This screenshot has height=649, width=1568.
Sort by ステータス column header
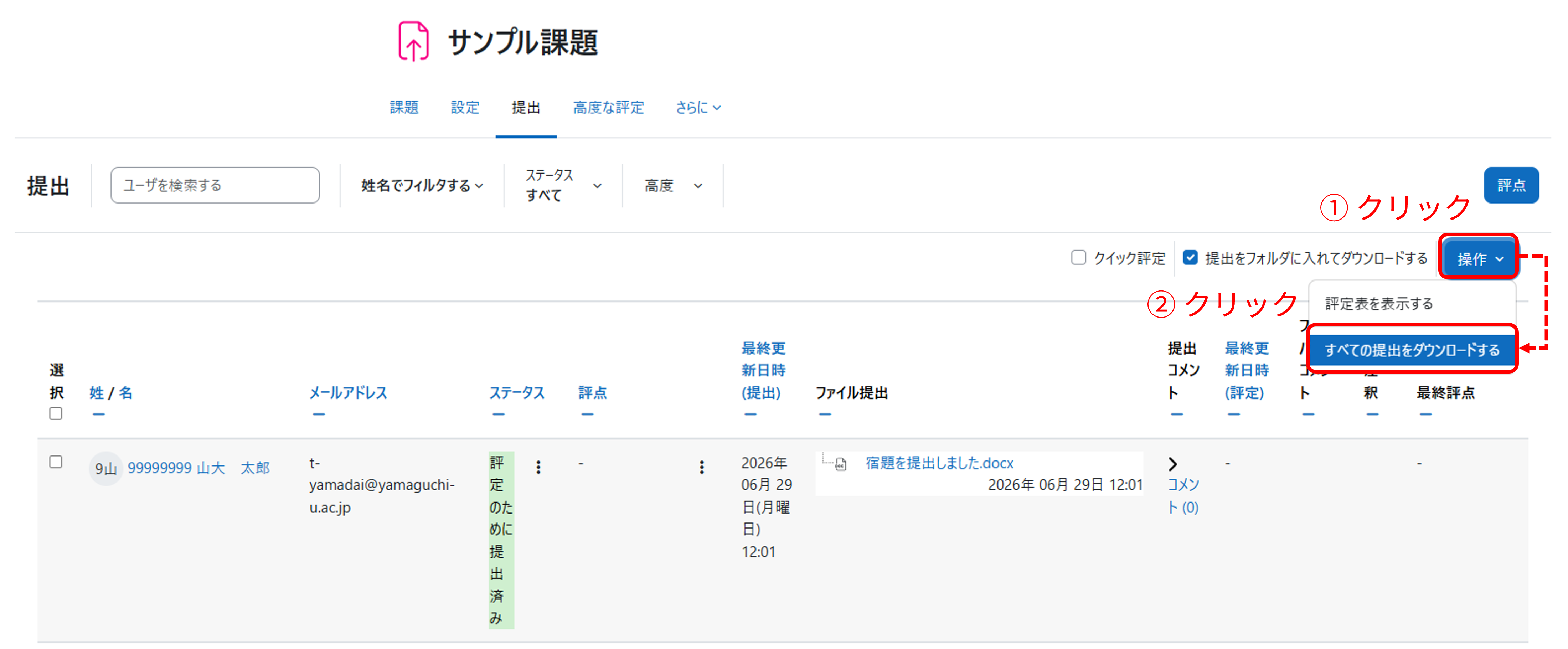pos(517,393)
